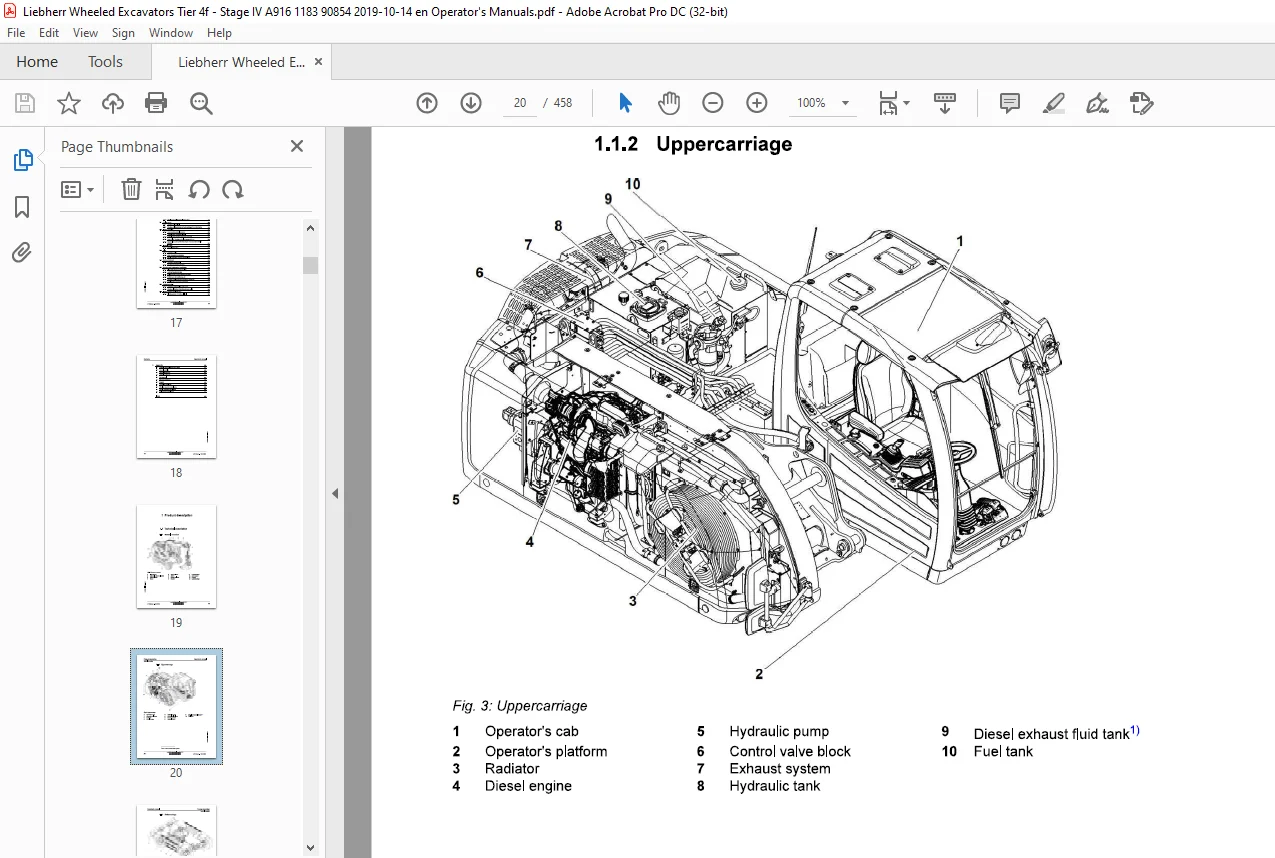Image resolution: width=1275 pixels, height=858 pixels.
Task: Open the Window menu
Action: tap(171, 33)
